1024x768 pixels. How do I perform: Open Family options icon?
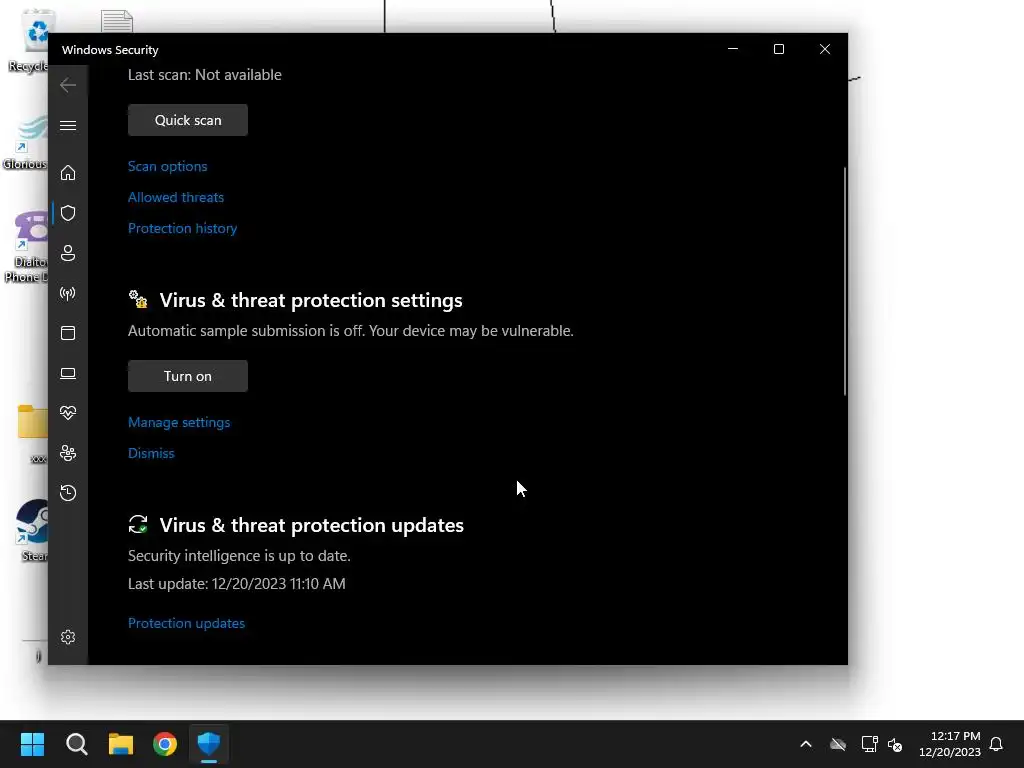[x=68, y=453]
